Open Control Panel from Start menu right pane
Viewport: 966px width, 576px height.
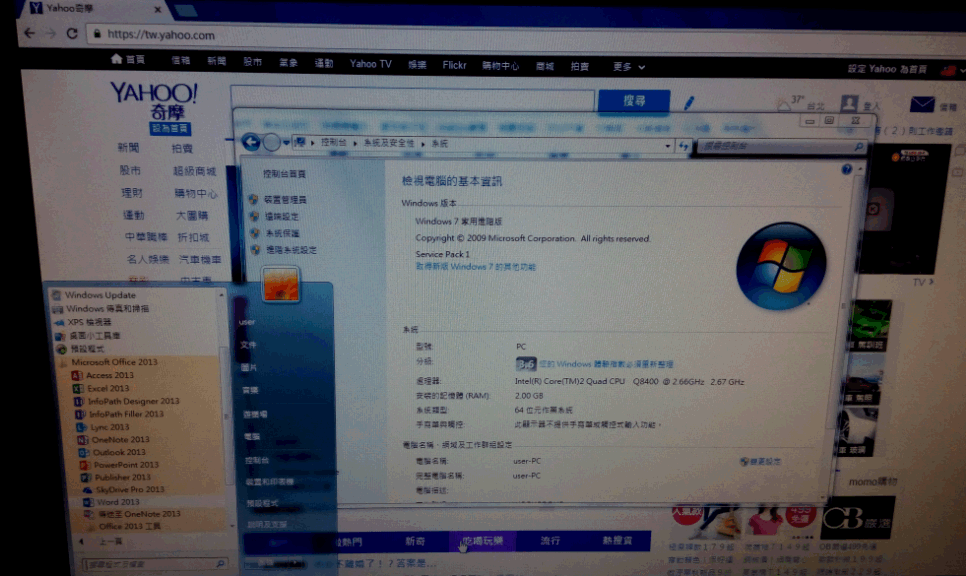tap(257, 460)
